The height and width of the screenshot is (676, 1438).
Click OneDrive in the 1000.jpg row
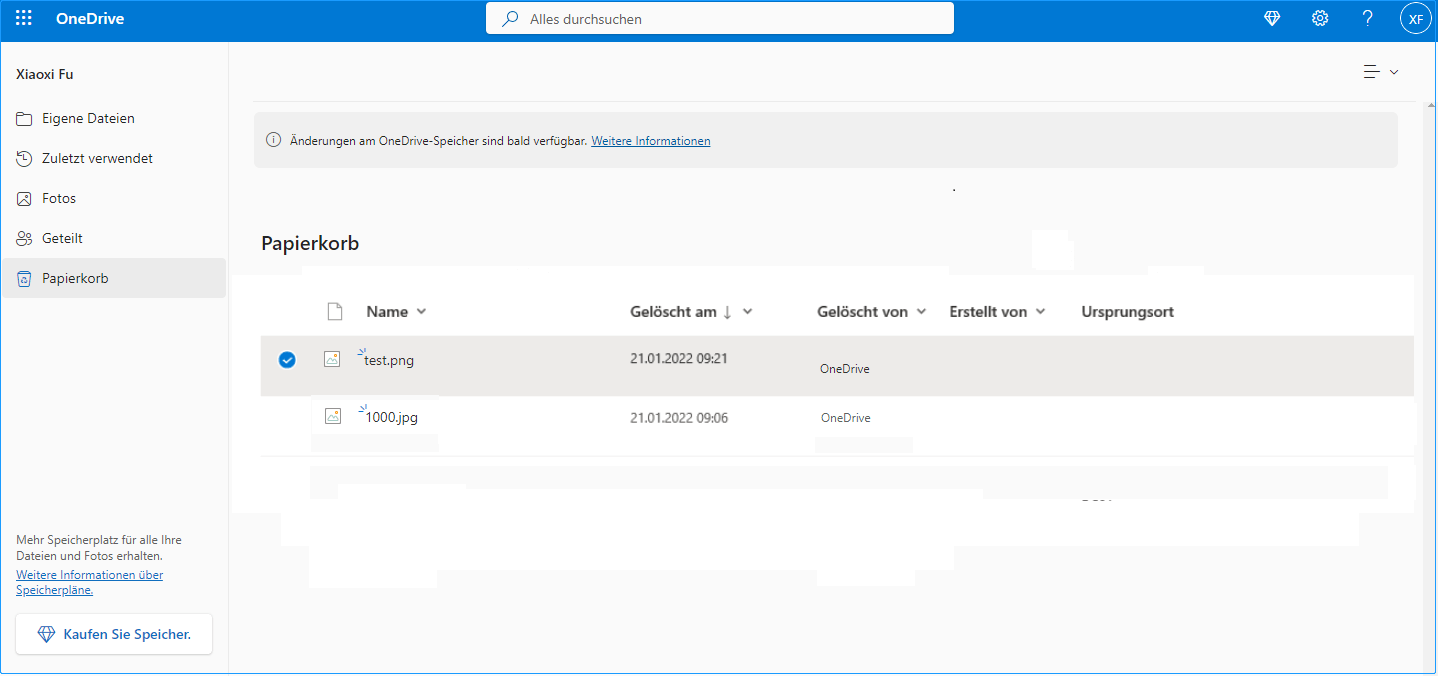pos(846,418)
